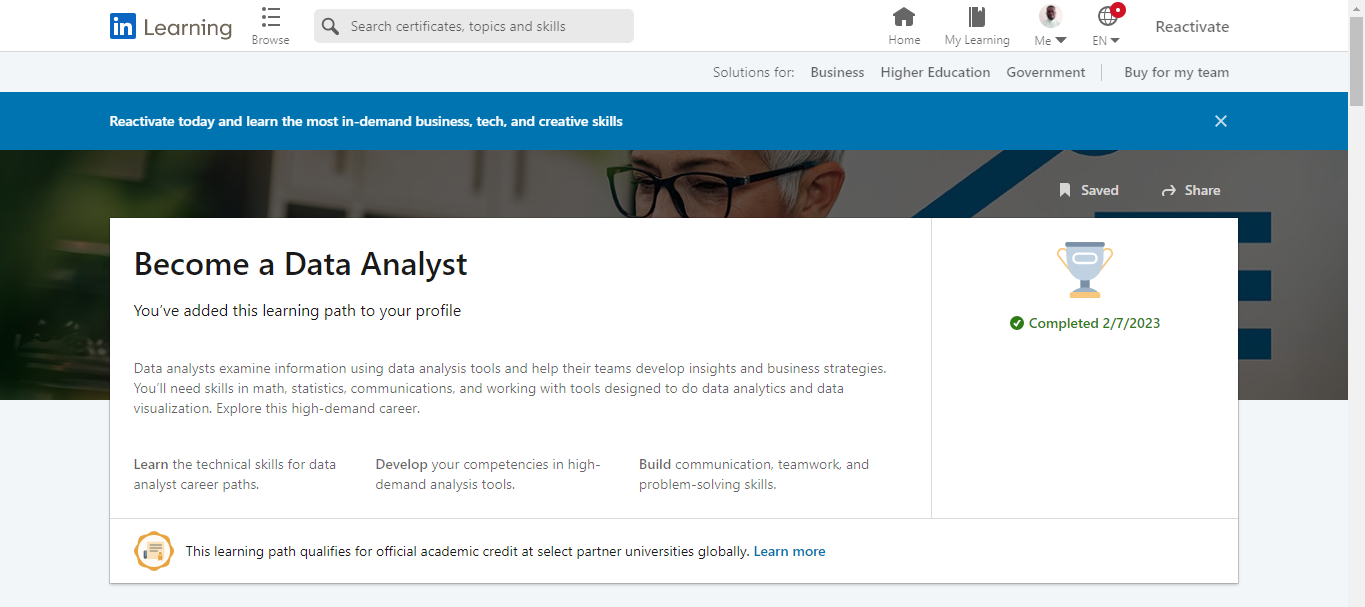Screen dimensions: 1365x607
Task: Expand the Me dropdown arrow
Action: pyautogui.click(x=1061, y=41)
